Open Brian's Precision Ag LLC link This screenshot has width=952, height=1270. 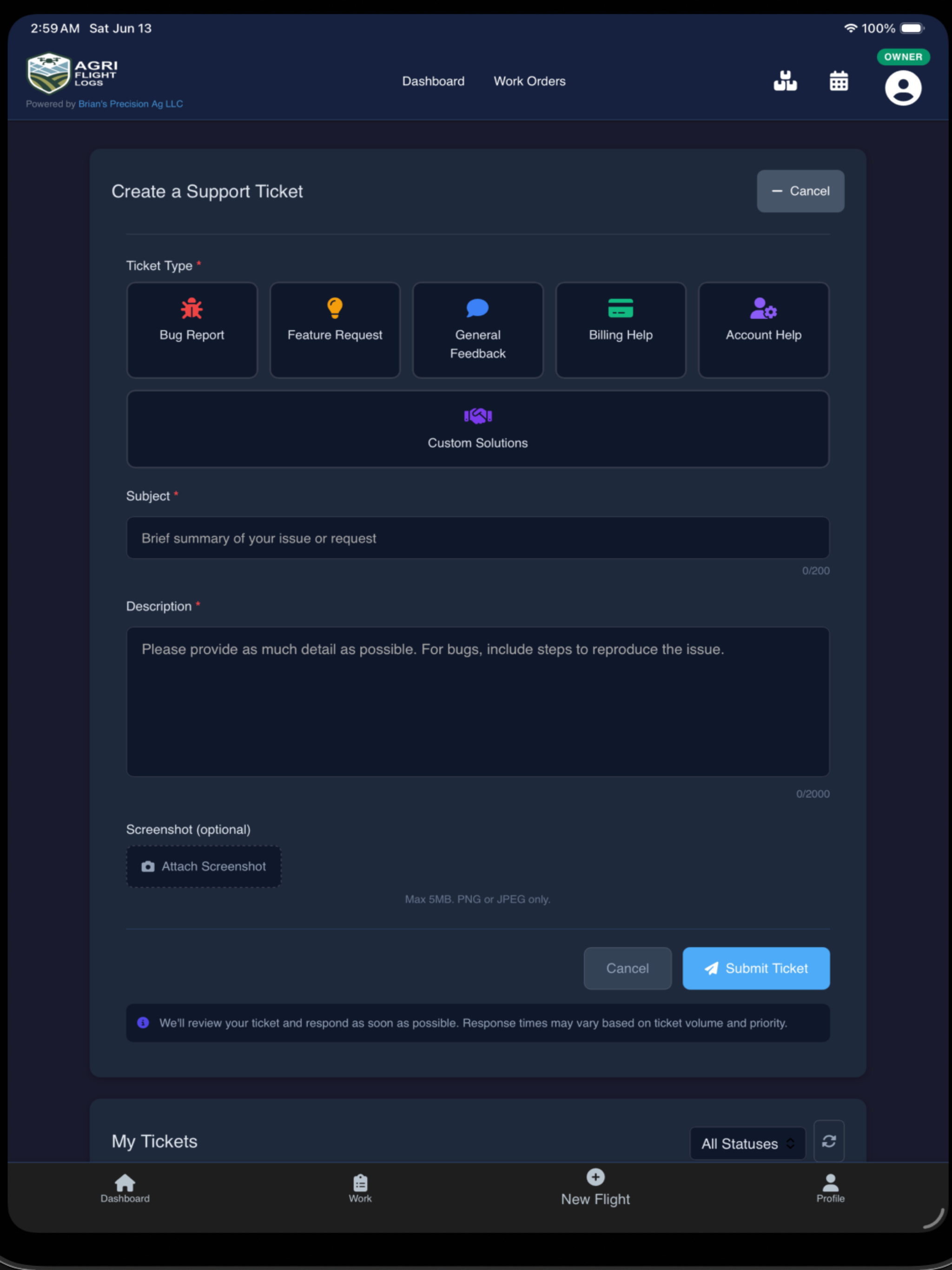tap(130, 104)
